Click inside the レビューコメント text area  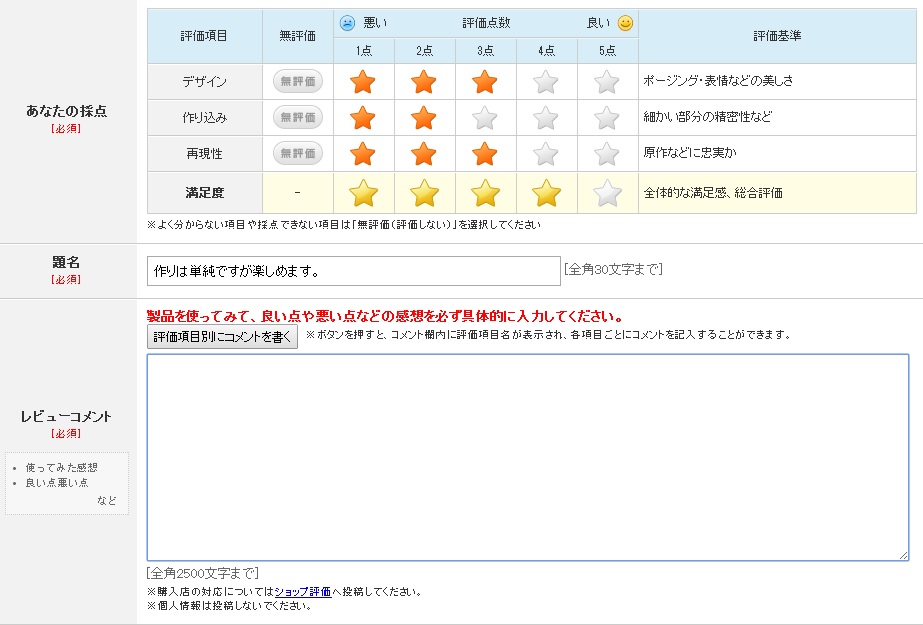click(x=527, y=457)
